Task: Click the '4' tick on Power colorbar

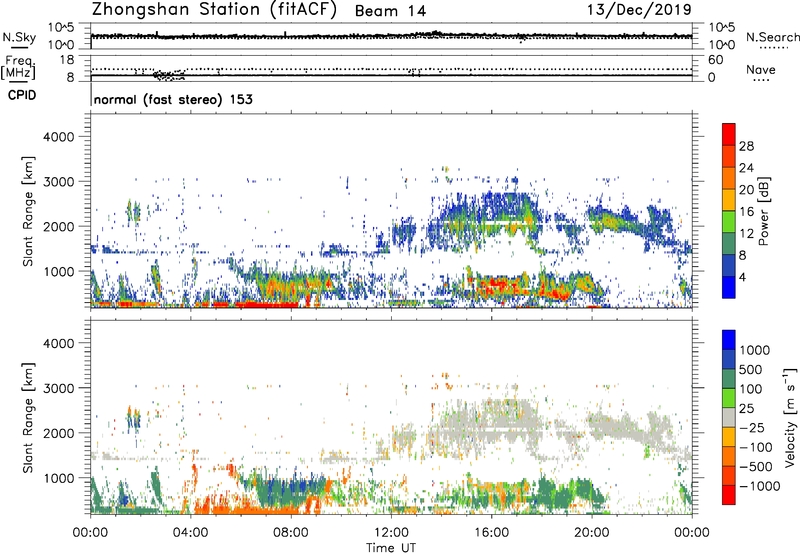Action: click(x=743, y=278)
